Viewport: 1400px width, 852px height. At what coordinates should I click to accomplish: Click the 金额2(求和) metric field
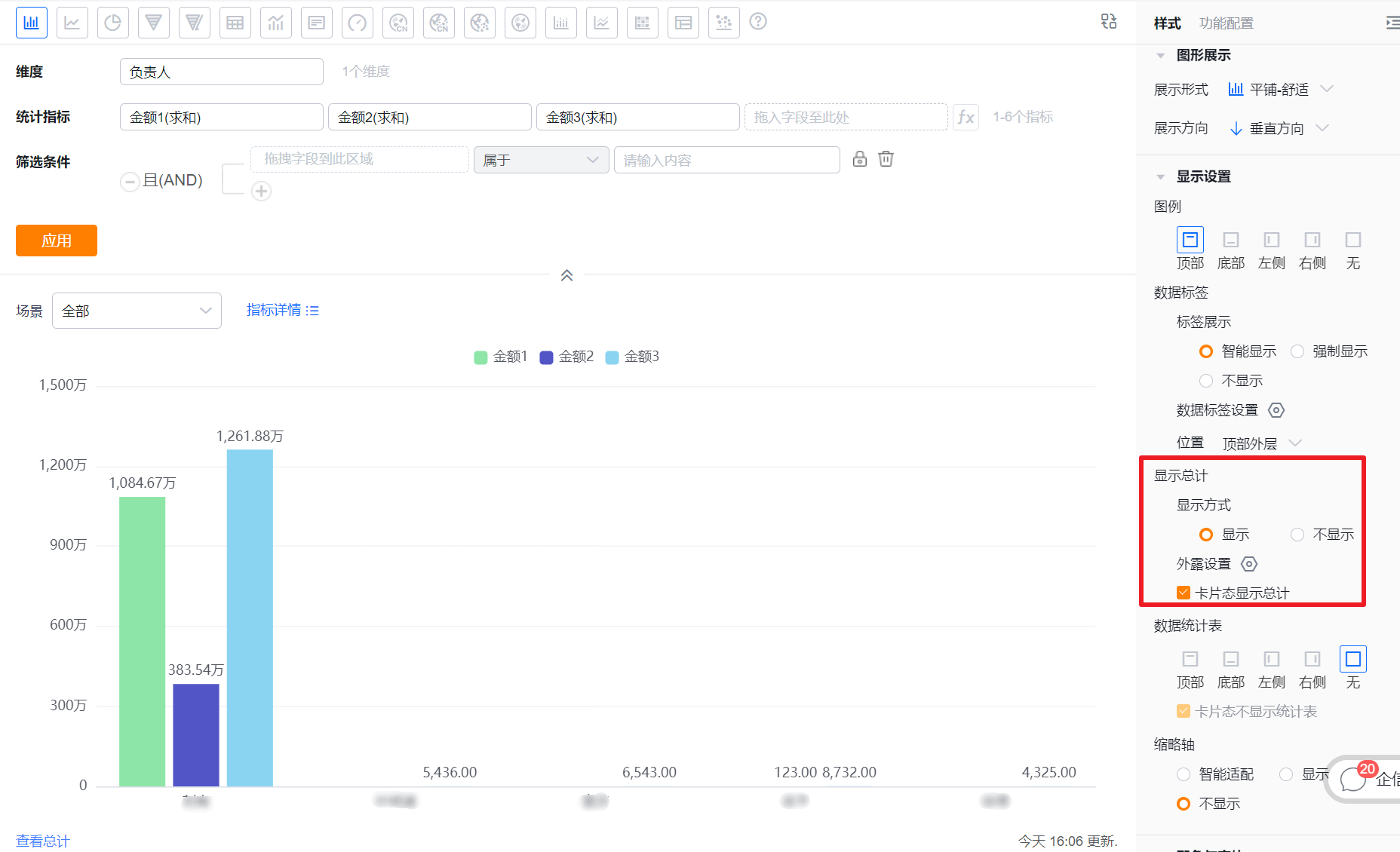click(430, 117)
